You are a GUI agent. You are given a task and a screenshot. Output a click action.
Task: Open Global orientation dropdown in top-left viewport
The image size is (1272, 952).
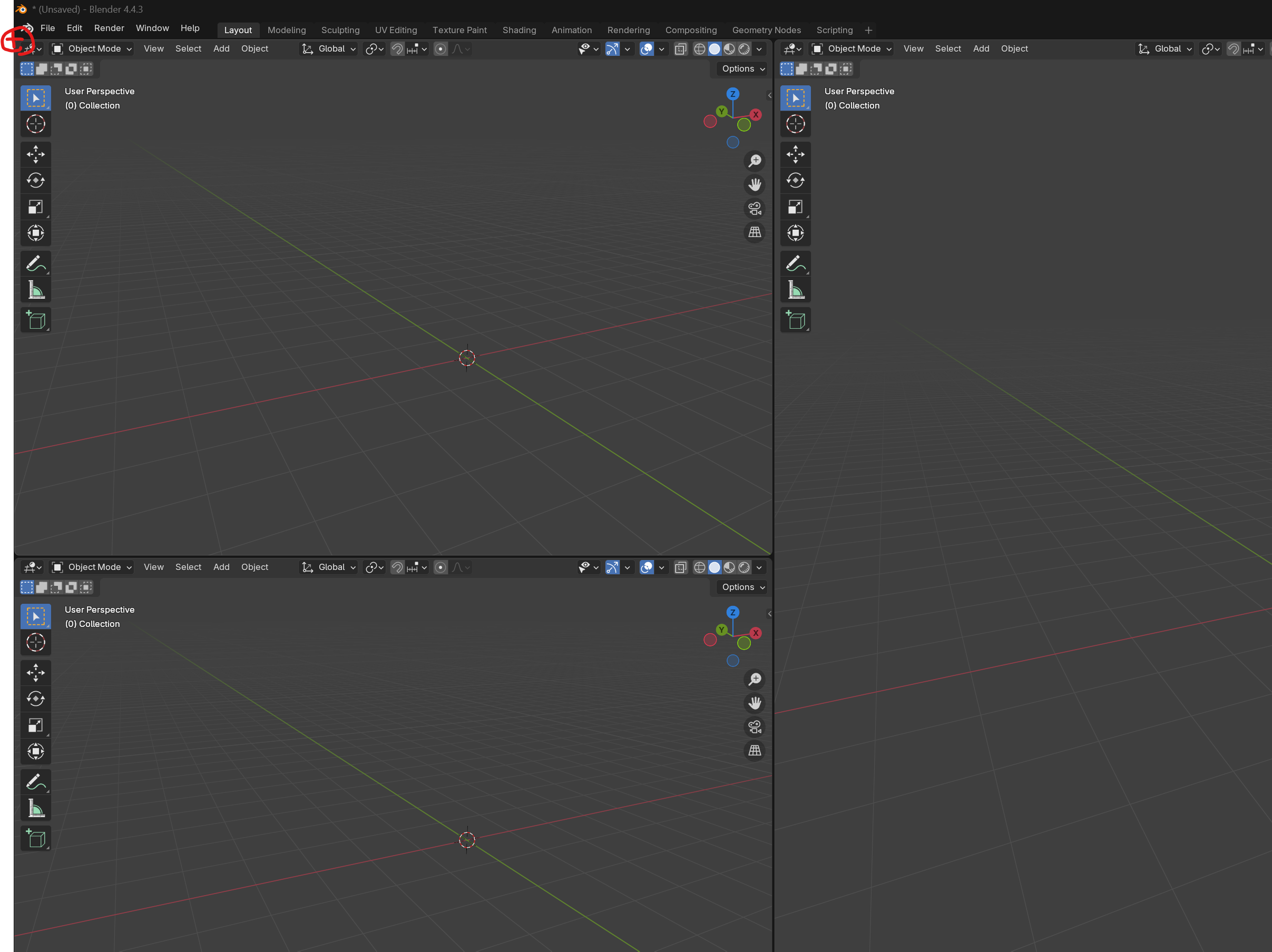[329, 49]
